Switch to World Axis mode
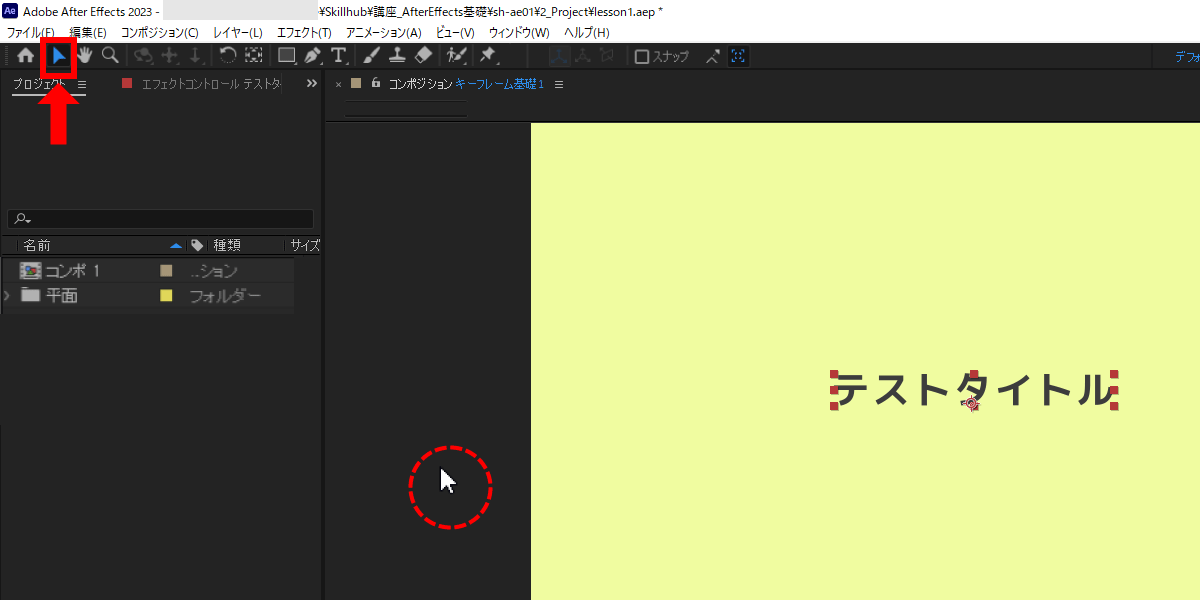 click(x=584, y=56)
